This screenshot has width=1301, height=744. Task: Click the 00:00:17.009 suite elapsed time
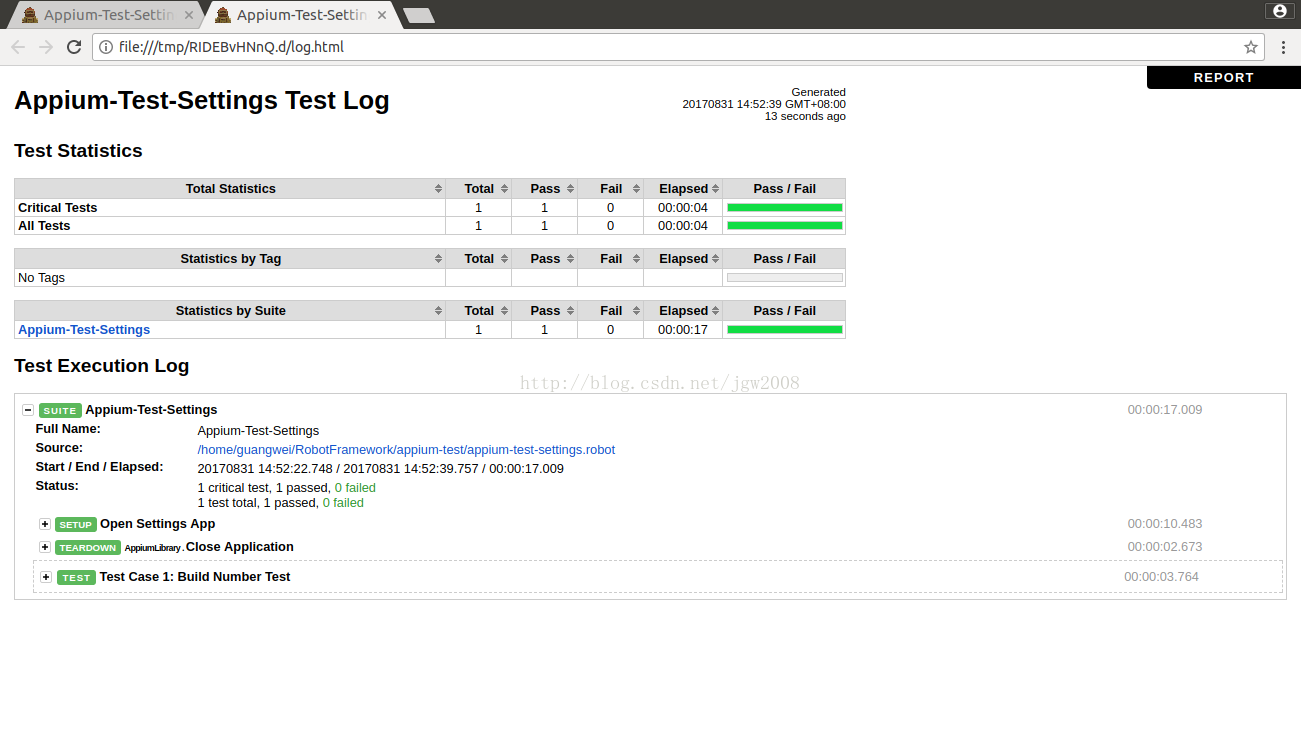pyautogui.click(x=1165, y=410)
